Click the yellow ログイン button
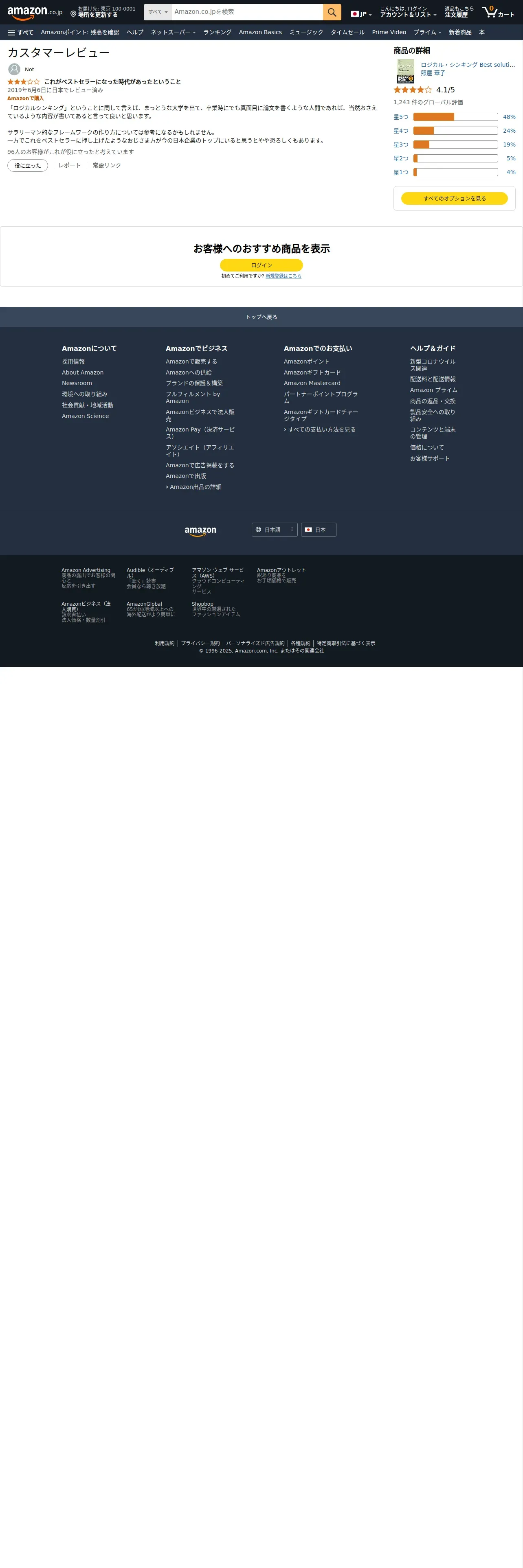The width and height of the screenshot is (523, 1568). (x=261, y=265)
